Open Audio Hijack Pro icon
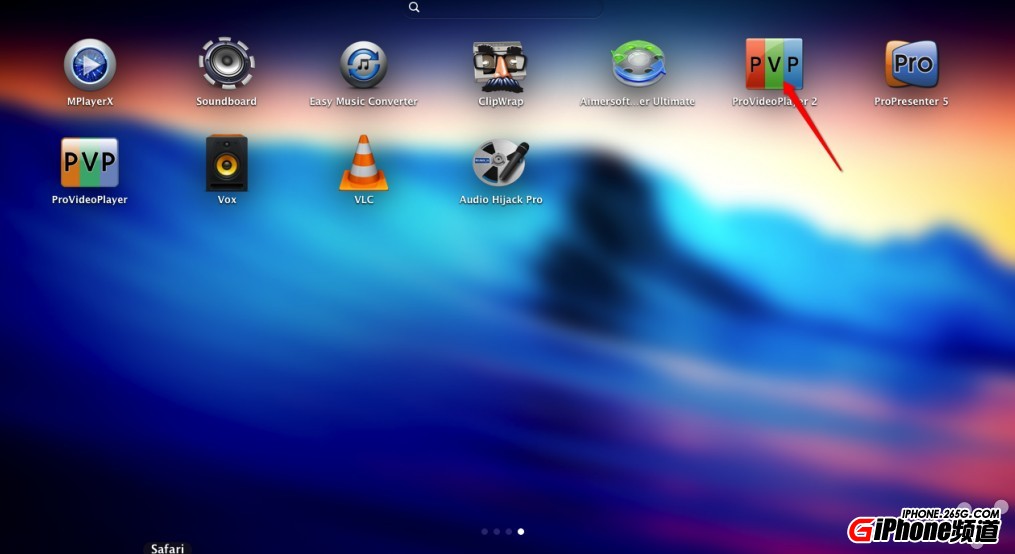Viewport: 1015px width, 554px height. coord(500,163)
